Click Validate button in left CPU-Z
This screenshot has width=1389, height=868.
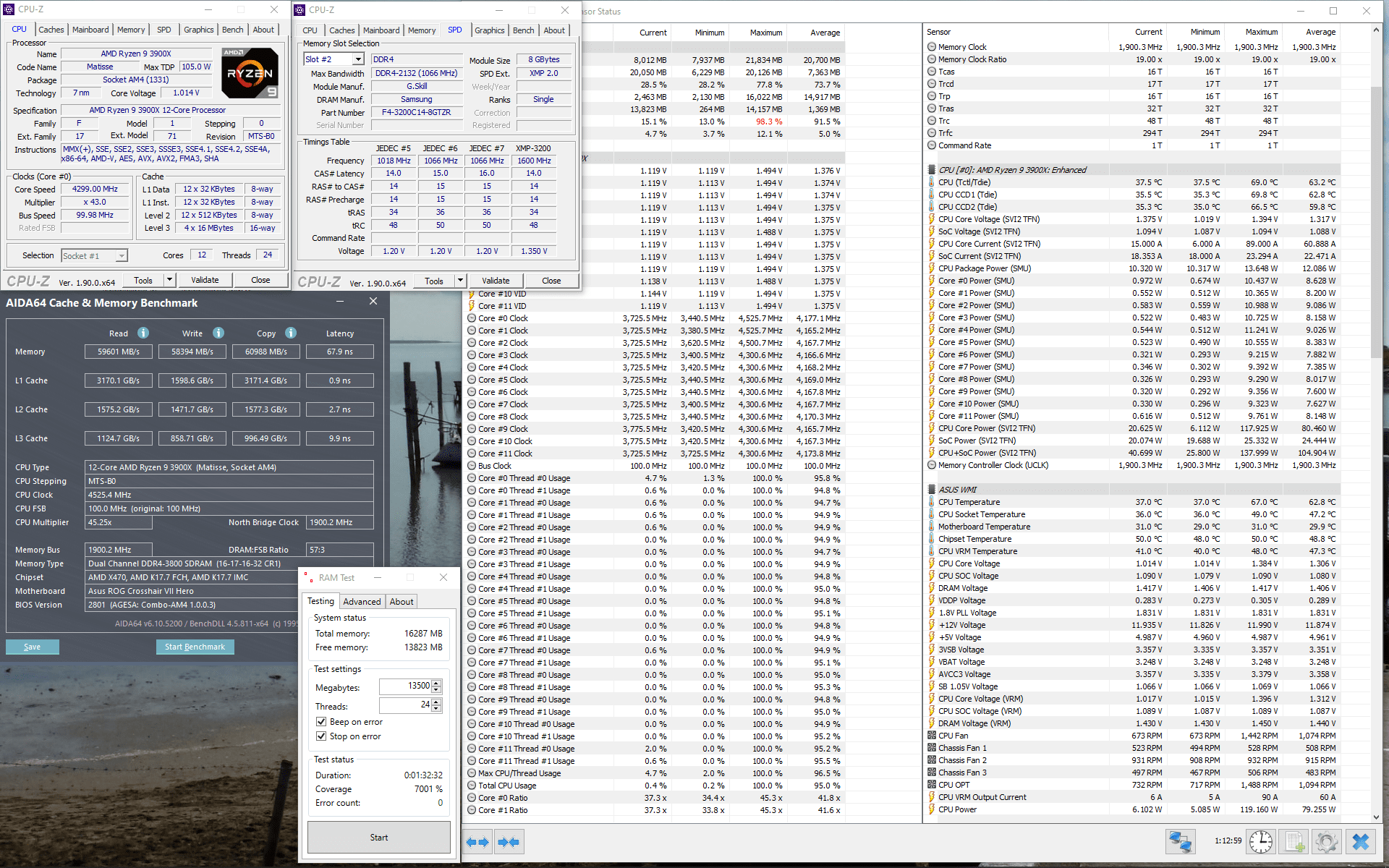205,280
